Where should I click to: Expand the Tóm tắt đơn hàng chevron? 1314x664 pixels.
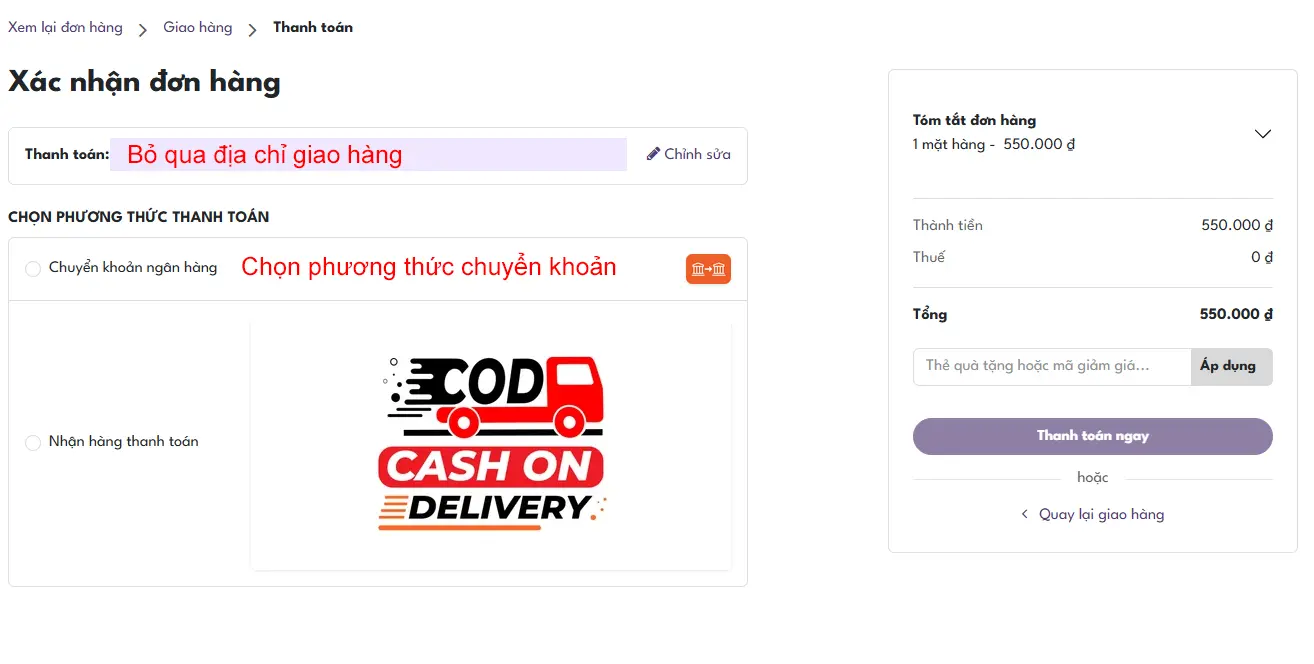(x=1263, y=133)
